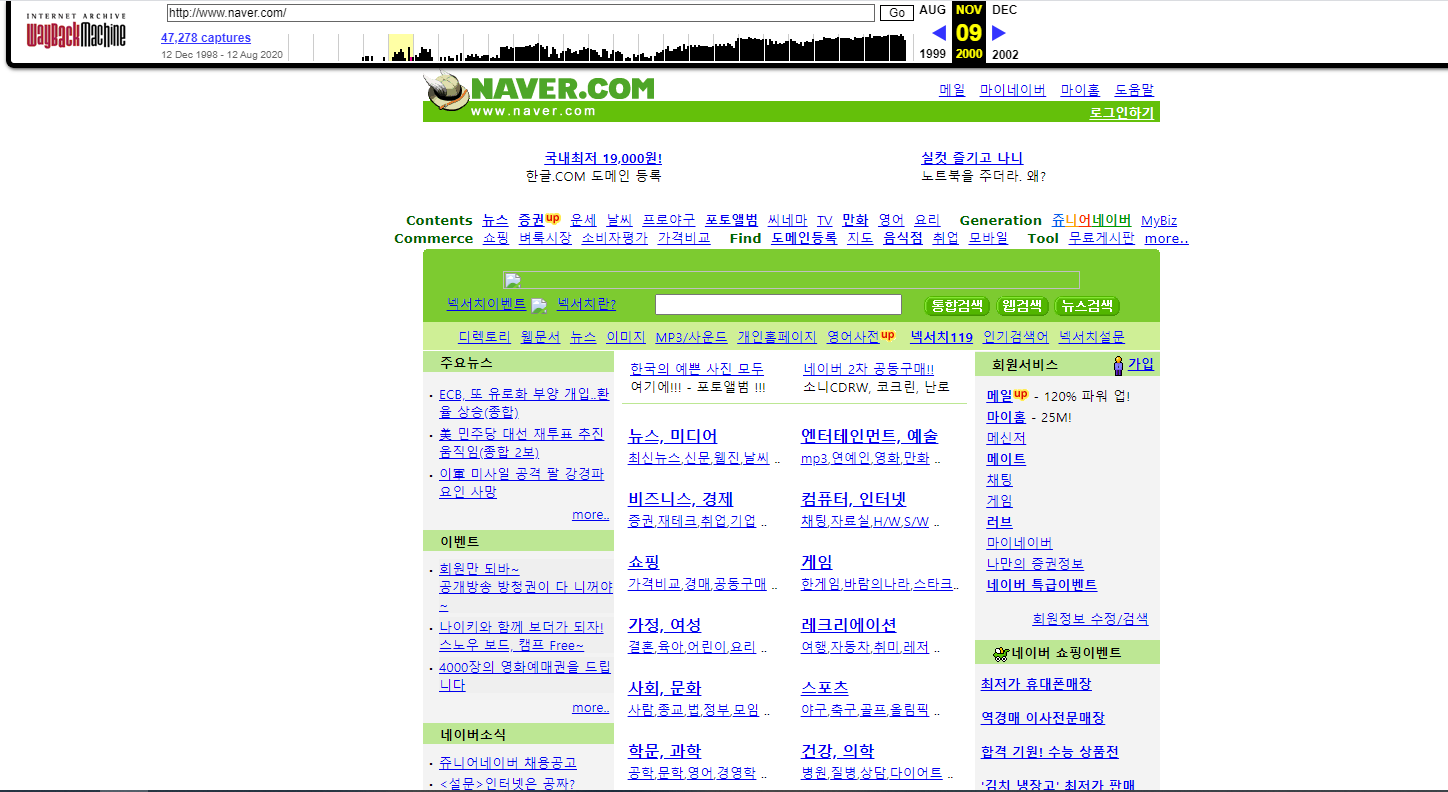Open 한게임 subcategory link
1448x792 pixels.
[820, 584]
